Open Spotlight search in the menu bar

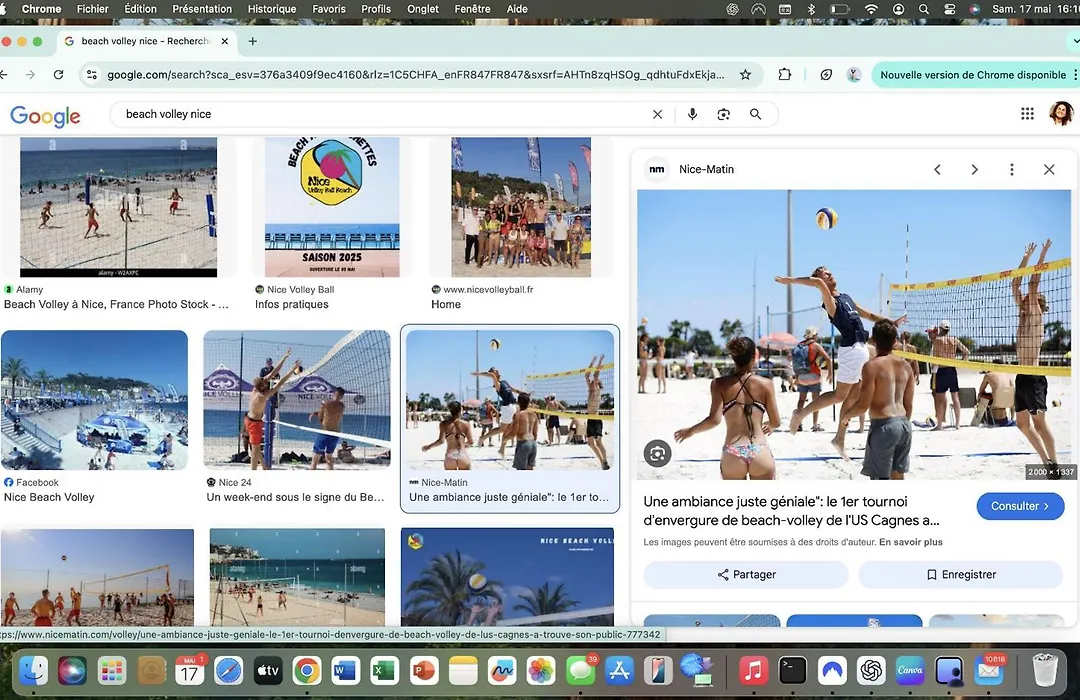924,9
